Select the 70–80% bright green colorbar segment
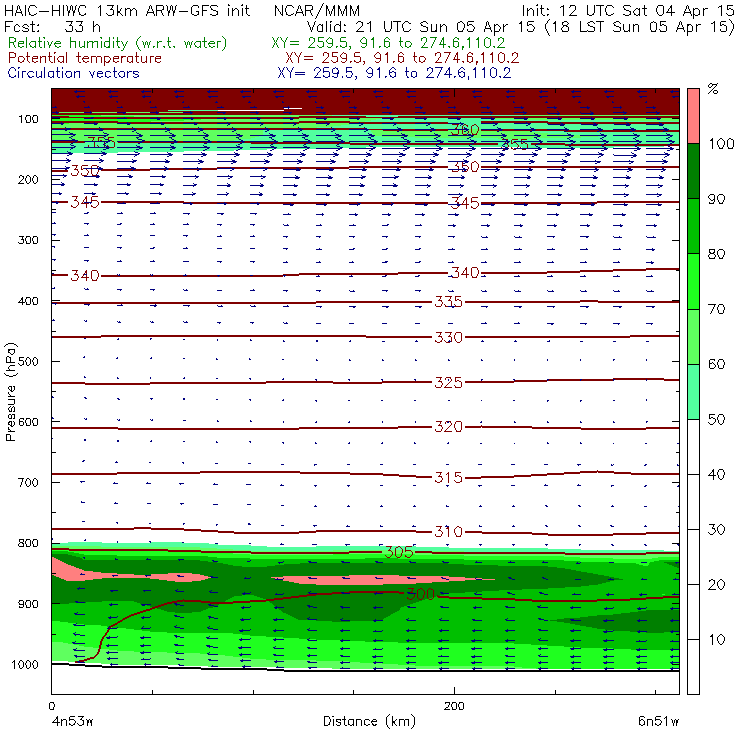This screenshot has height=740, width=740. tap(693, 281)
